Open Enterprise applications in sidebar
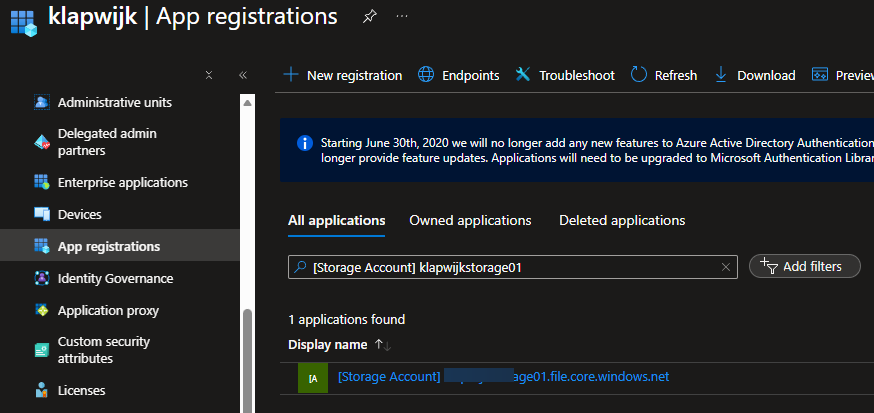This screenshot has width=874, height=413. click(122, 183)
